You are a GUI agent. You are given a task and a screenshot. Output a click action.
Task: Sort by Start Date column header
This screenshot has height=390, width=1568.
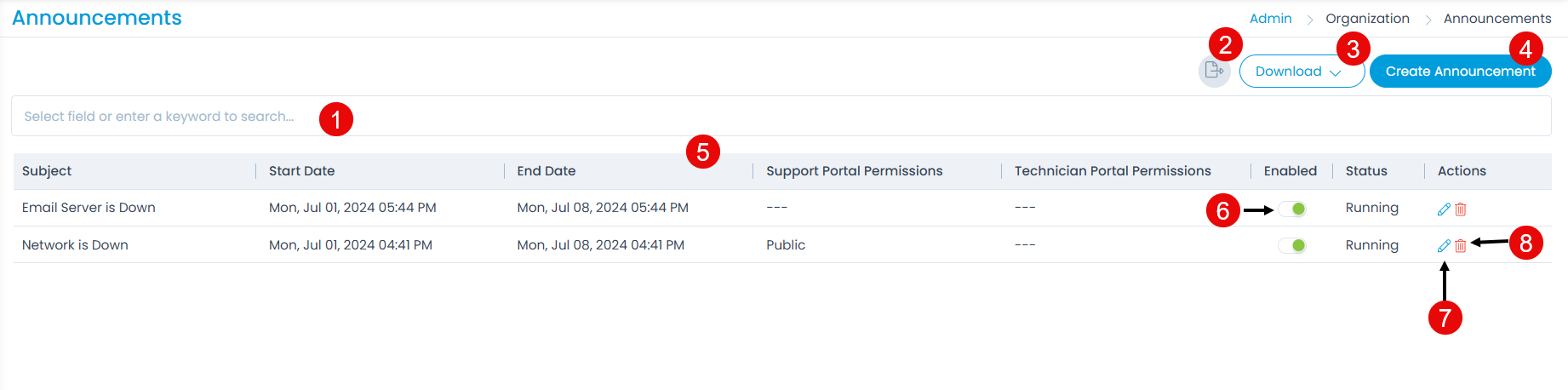pyautogui.click(x=301, y=171)
